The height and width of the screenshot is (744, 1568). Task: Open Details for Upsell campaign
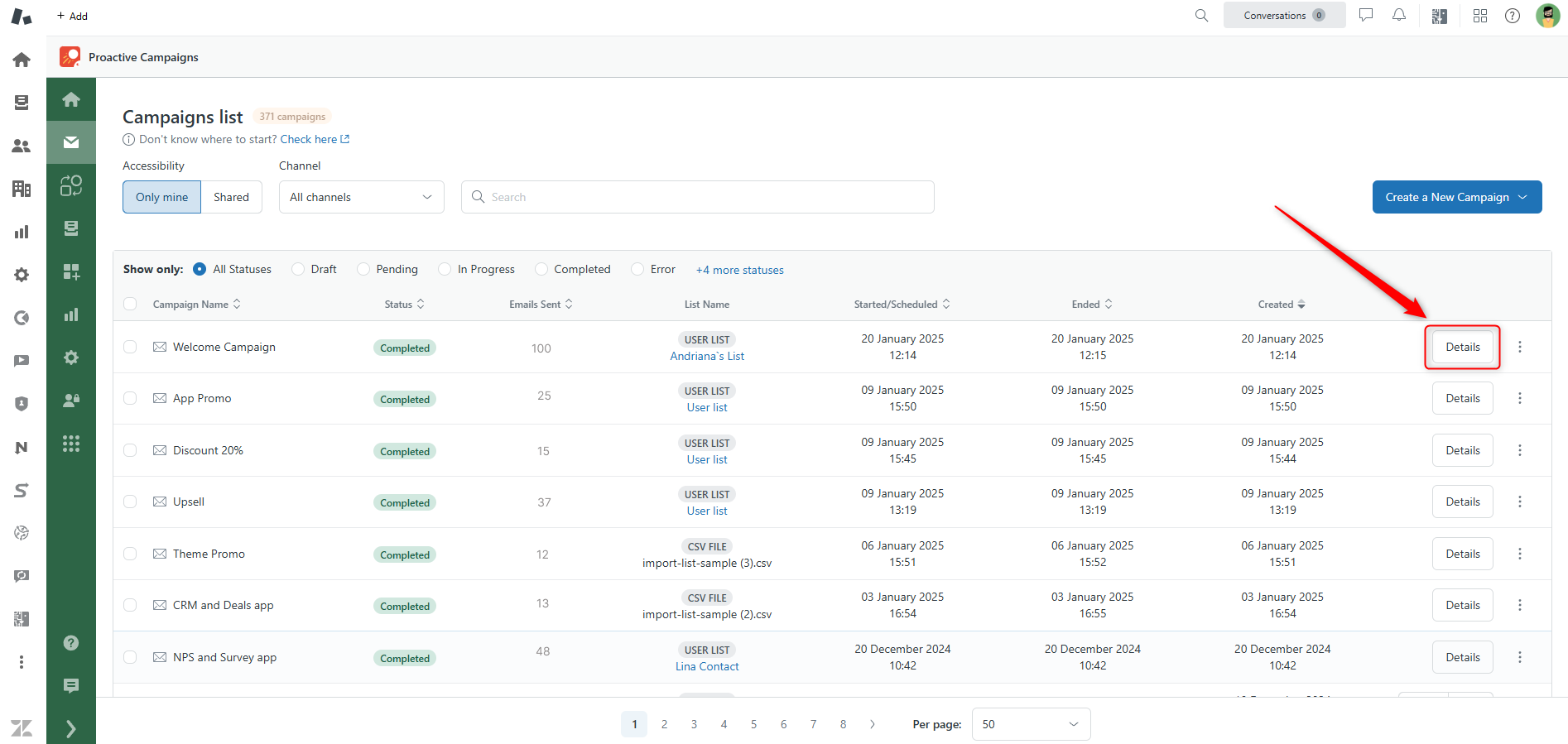[1463, 502]
